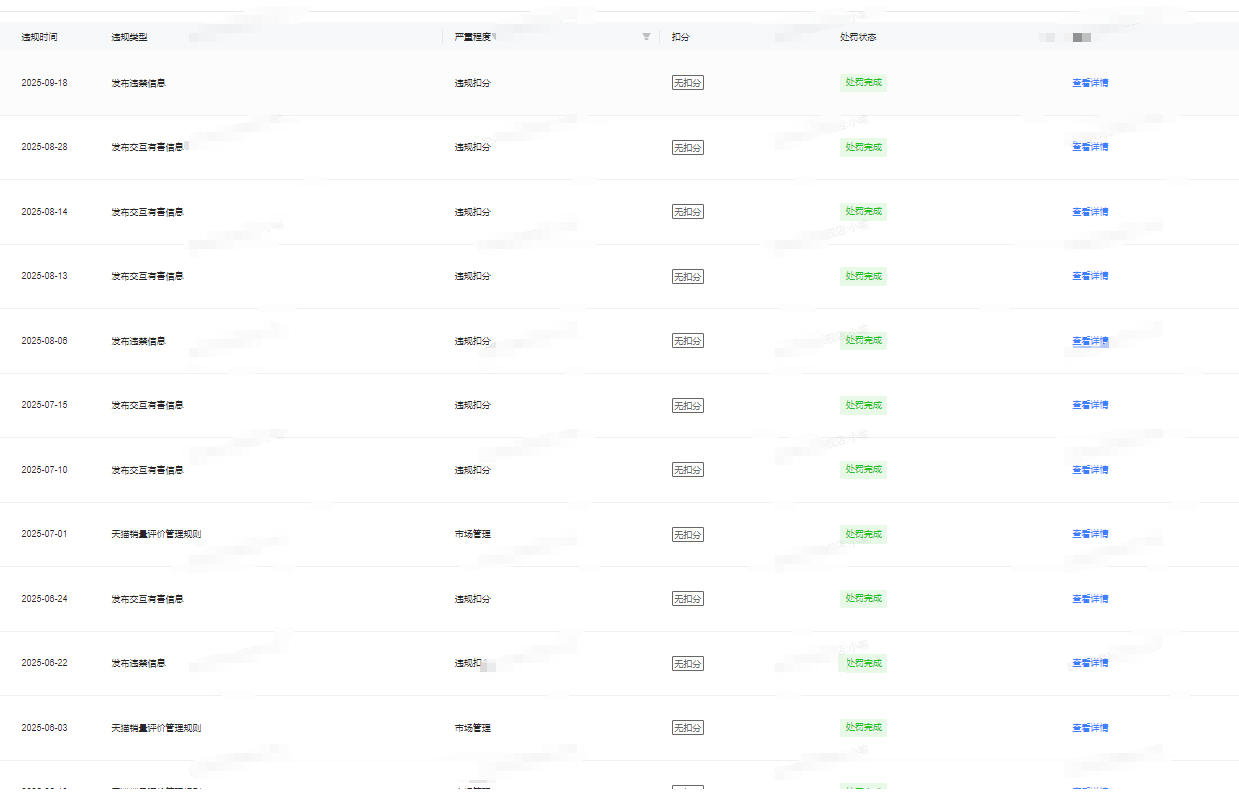
Task: Click 市场管理 in the 2025-07-01 row
Action: click(473, 534)
